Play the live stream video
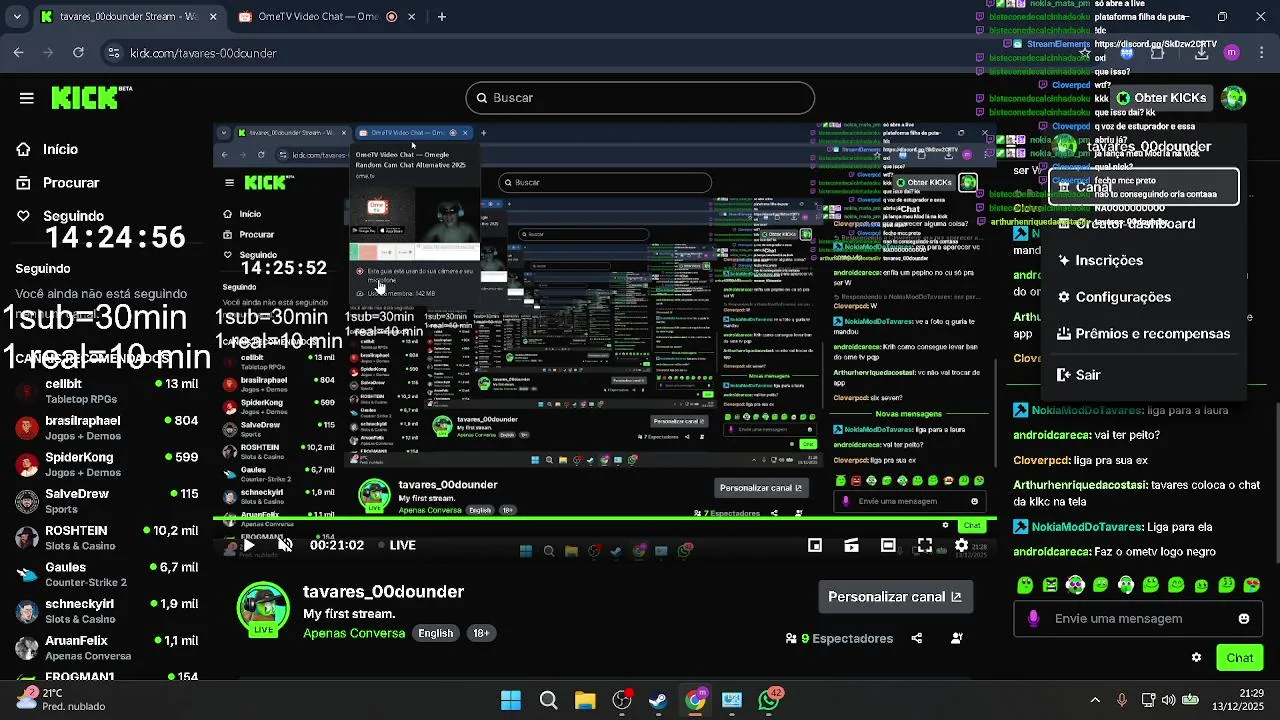 point(249,545)
